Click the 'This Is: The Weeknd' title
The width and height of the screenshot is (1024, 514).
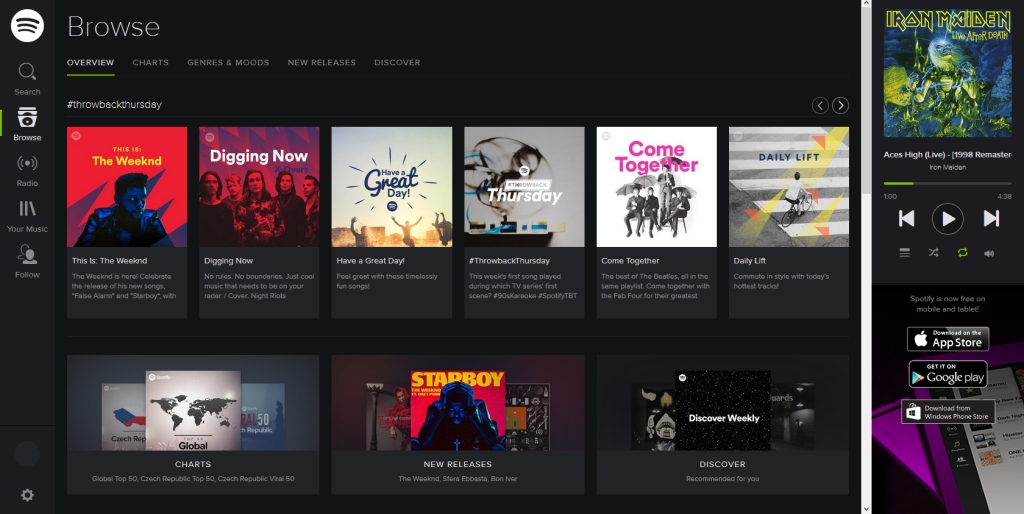(110, 261)
